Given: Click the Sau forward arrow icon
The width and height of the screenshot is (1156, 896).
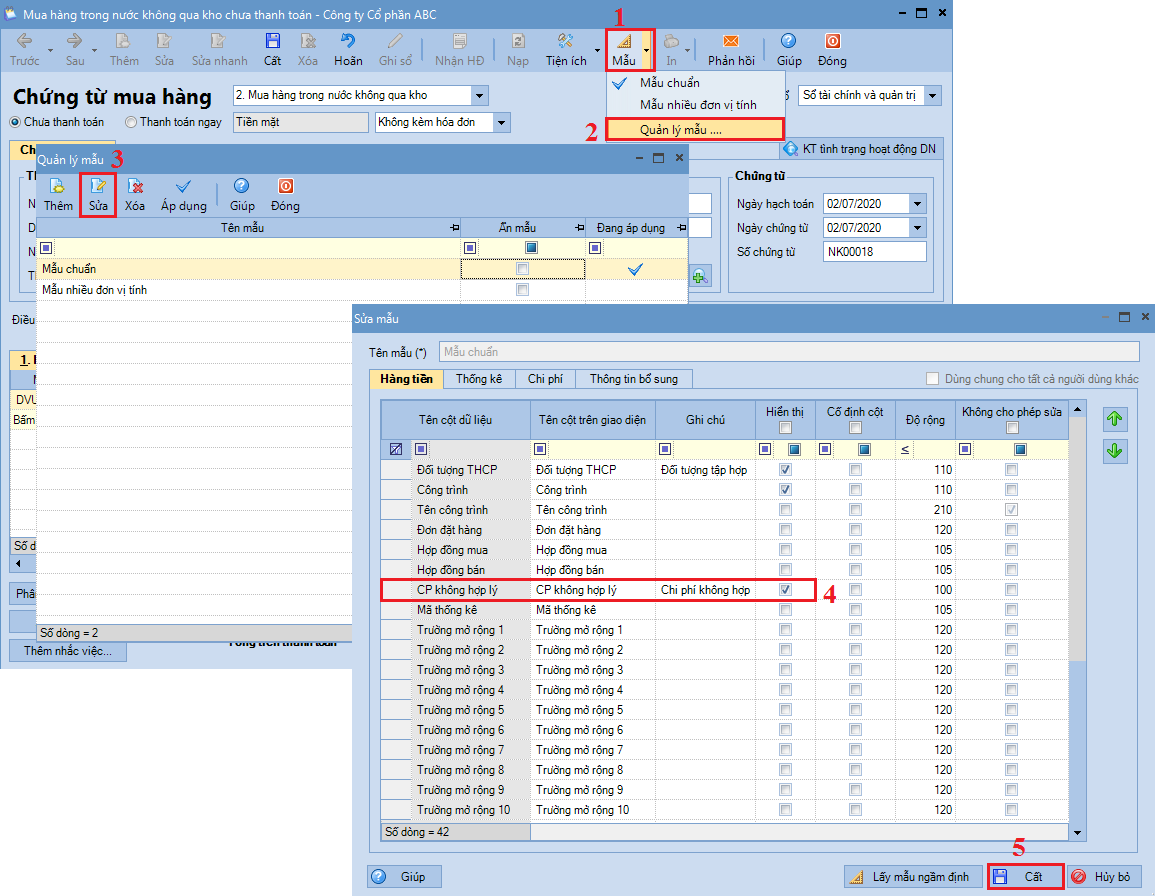Looking at the screenshot, I should pyautogui.click(x=74, y=41).
